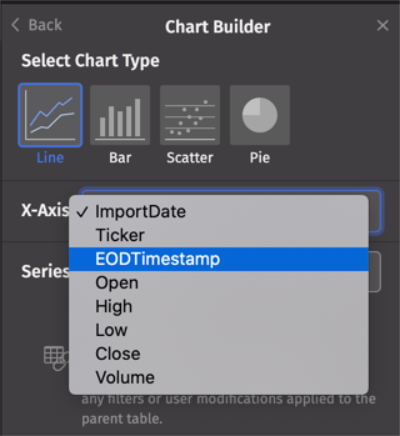Viewport: 400px width, 436px height.
Task: Pick the Scatter chart type icon
Action: (x=190, y=115)
